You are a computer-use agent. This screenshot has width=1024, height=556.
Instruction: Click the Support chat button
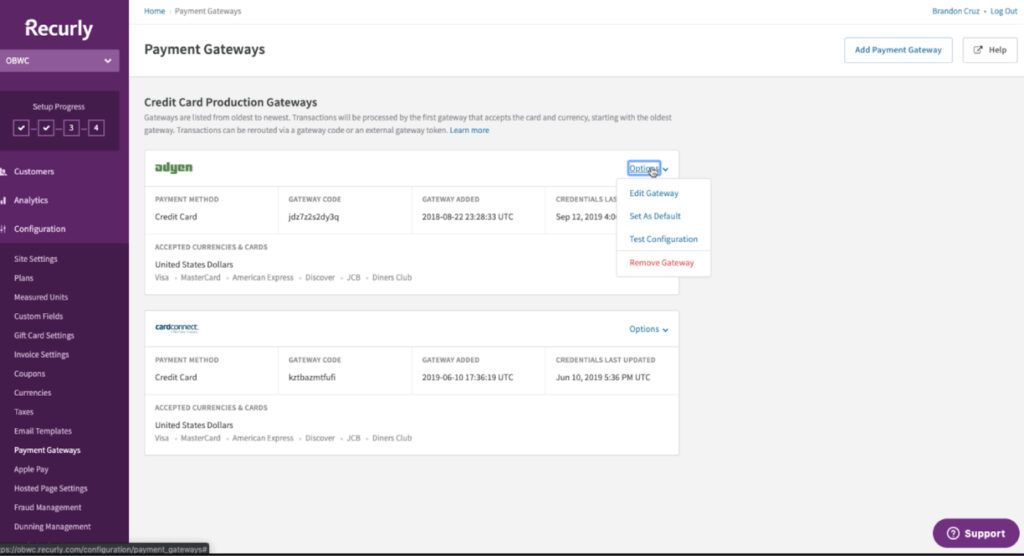[x=976, y=533]
